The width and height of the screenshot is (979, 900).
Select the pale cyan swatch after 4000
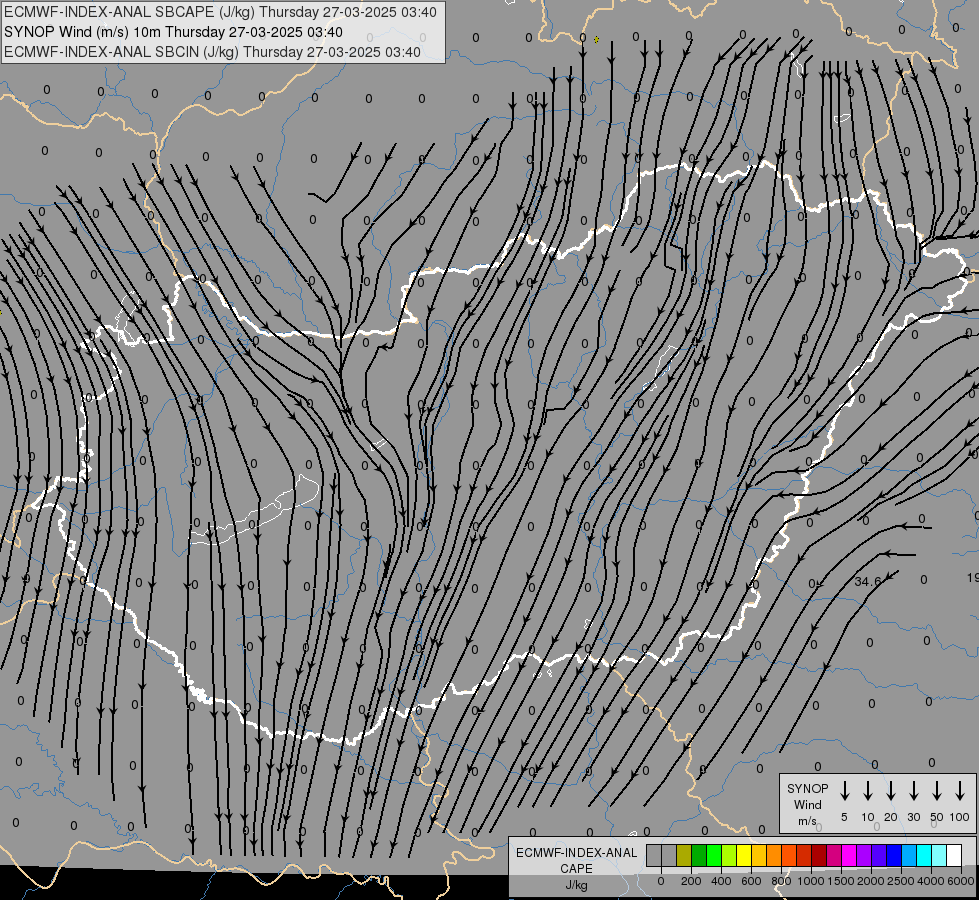(938, 855)
